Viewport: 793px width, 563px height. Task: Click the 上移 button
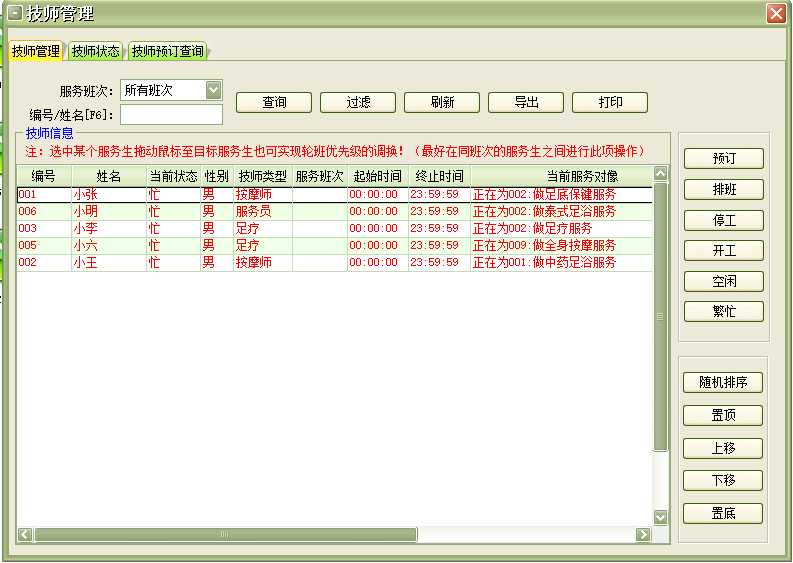[723, 448]
